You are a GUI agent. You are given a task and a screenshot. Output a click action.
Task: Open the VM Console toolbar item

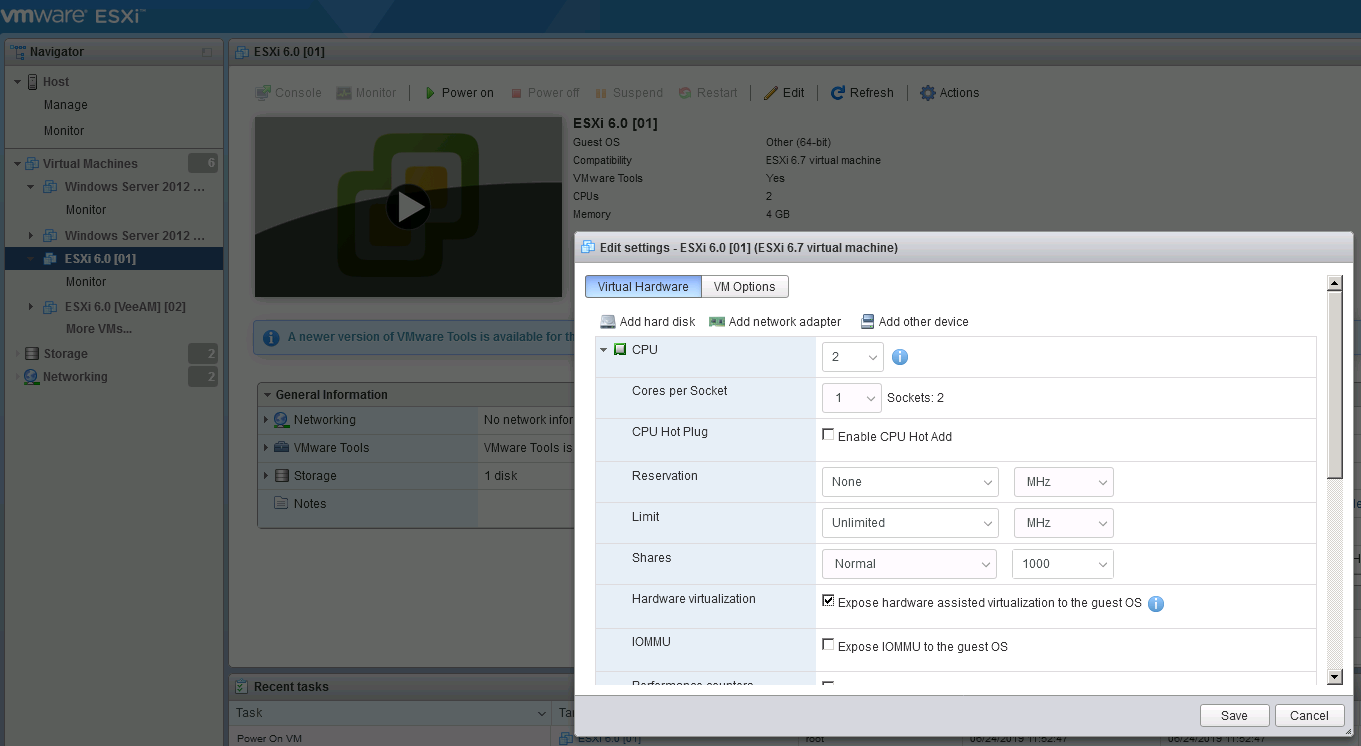[x=288, y=93]
